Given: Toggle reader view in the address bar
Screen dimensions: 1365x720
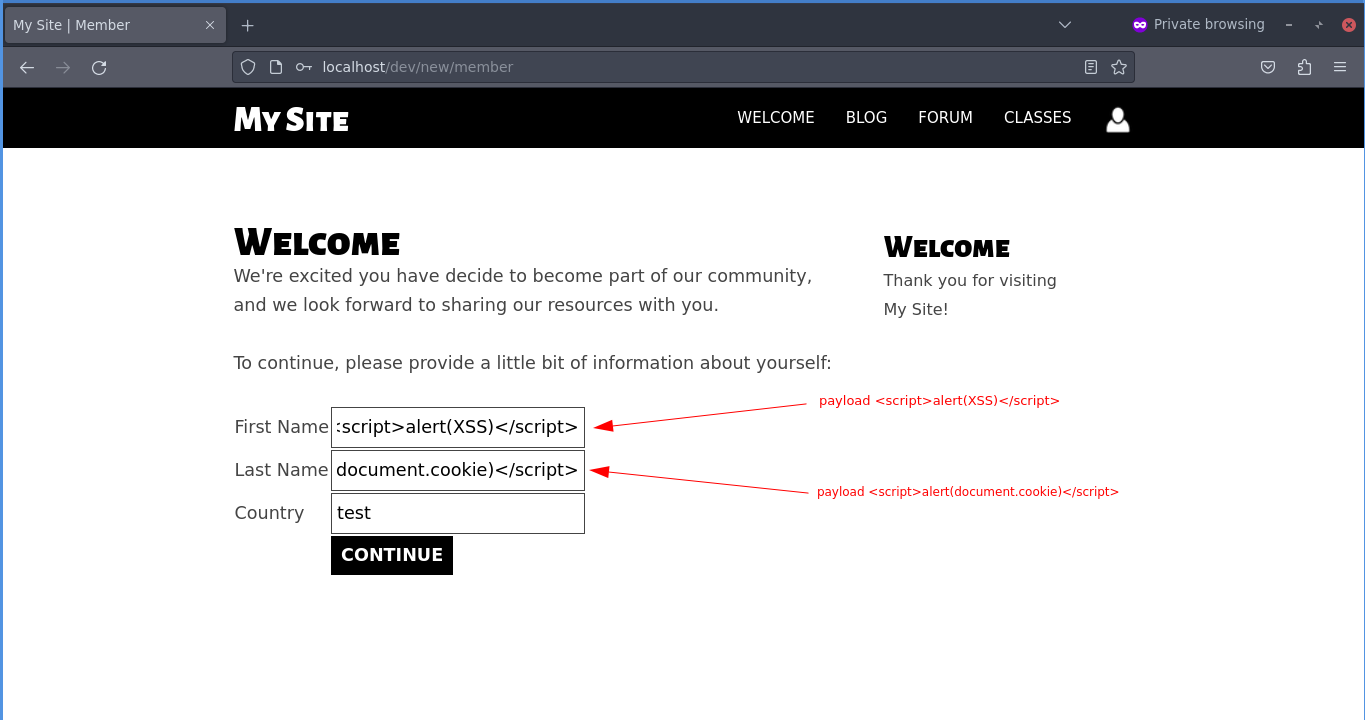Looking at the screenshot, I should coord(1091,67).
